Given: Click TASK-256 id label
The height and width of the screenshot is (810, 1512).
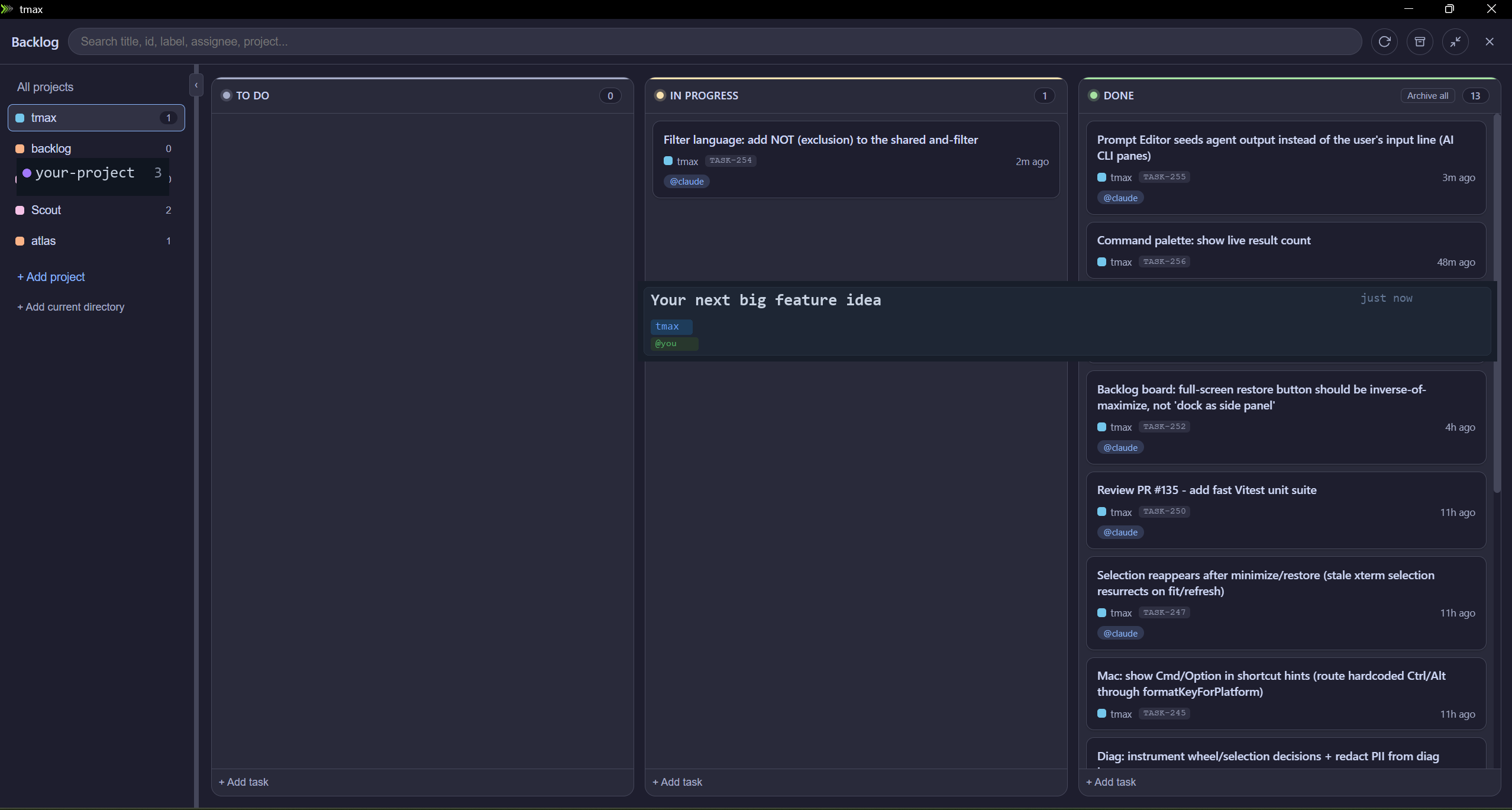Looking at the screenshot, I should 1164,262.
